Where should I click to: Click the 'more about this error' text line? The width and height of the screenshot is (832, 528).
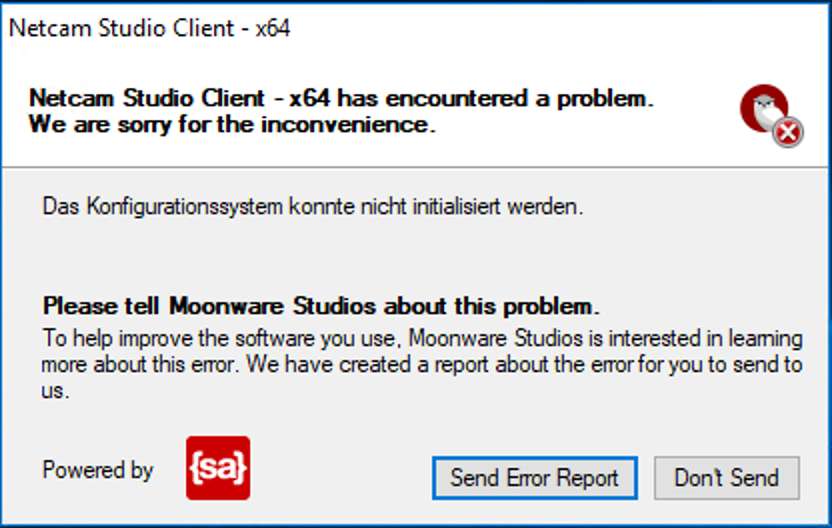point(422,365)
